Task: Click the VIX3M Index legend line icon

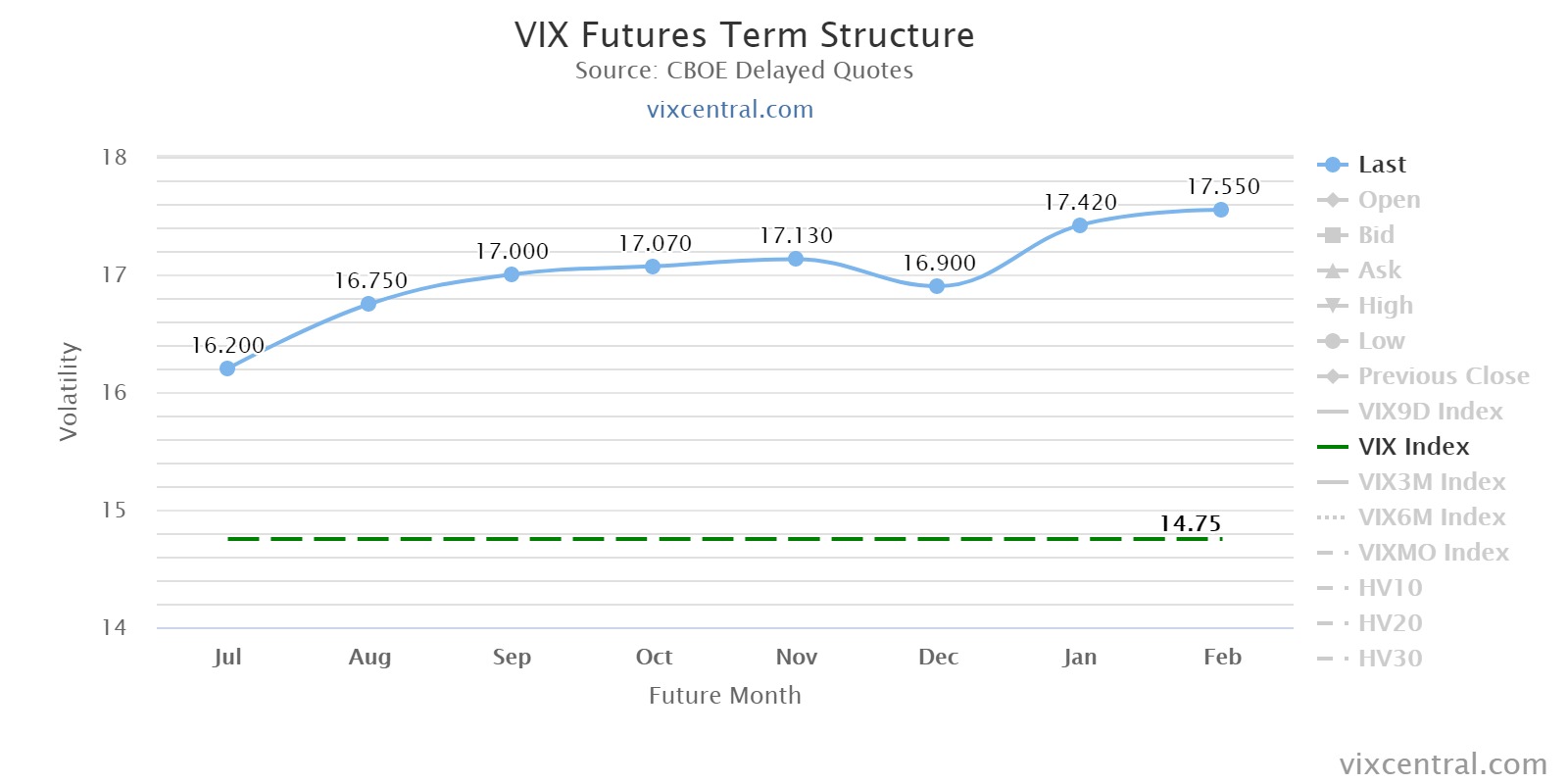Action: [x=1332, y=482]
